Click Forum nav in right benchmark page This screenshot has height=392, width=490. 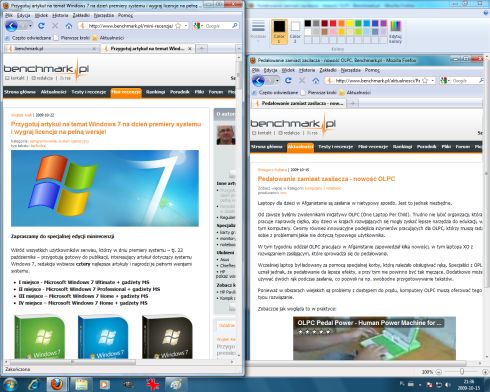(x=463, y=147)
